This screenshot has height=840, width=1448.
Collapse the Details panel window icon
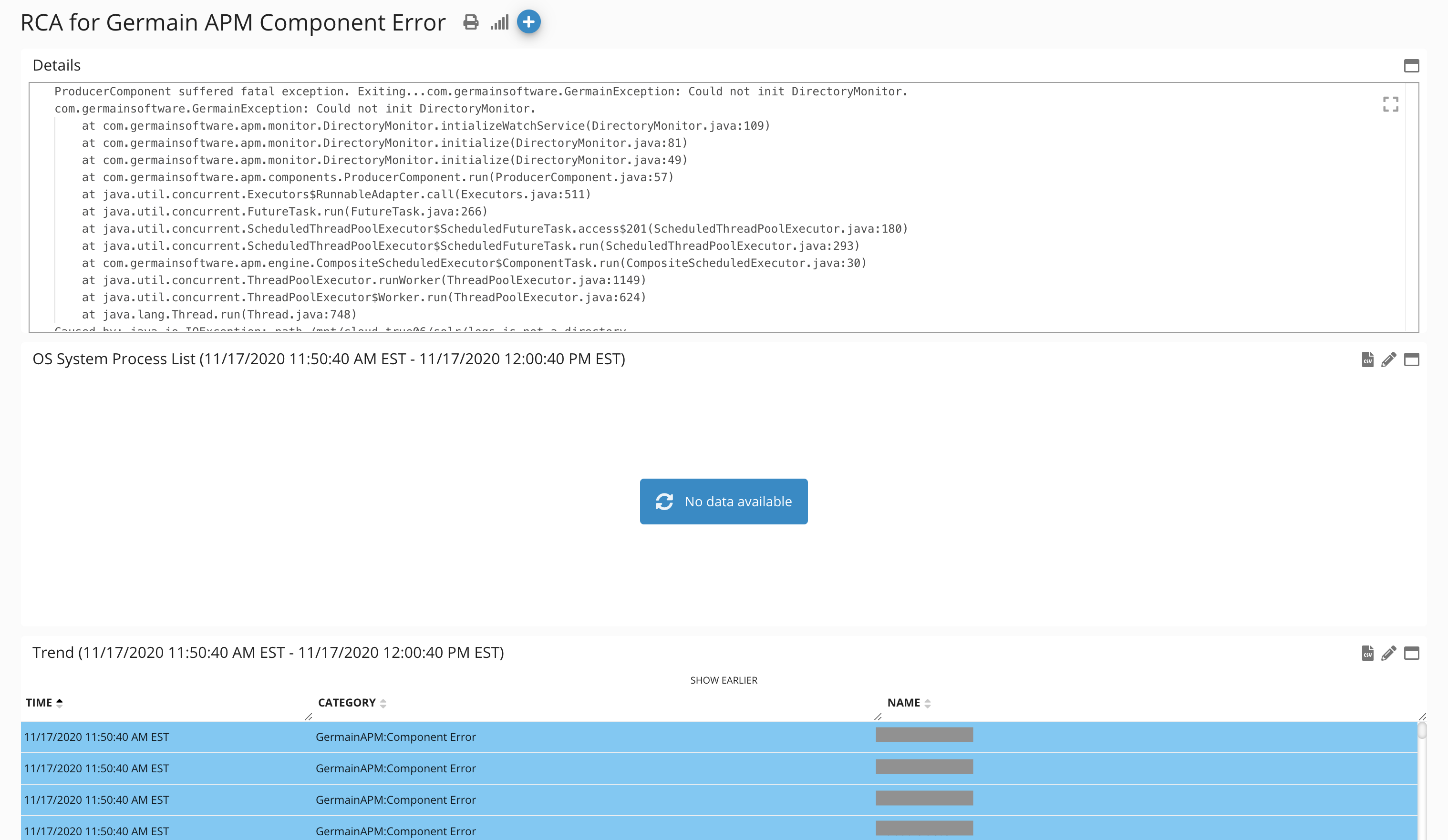[1411, 66]
